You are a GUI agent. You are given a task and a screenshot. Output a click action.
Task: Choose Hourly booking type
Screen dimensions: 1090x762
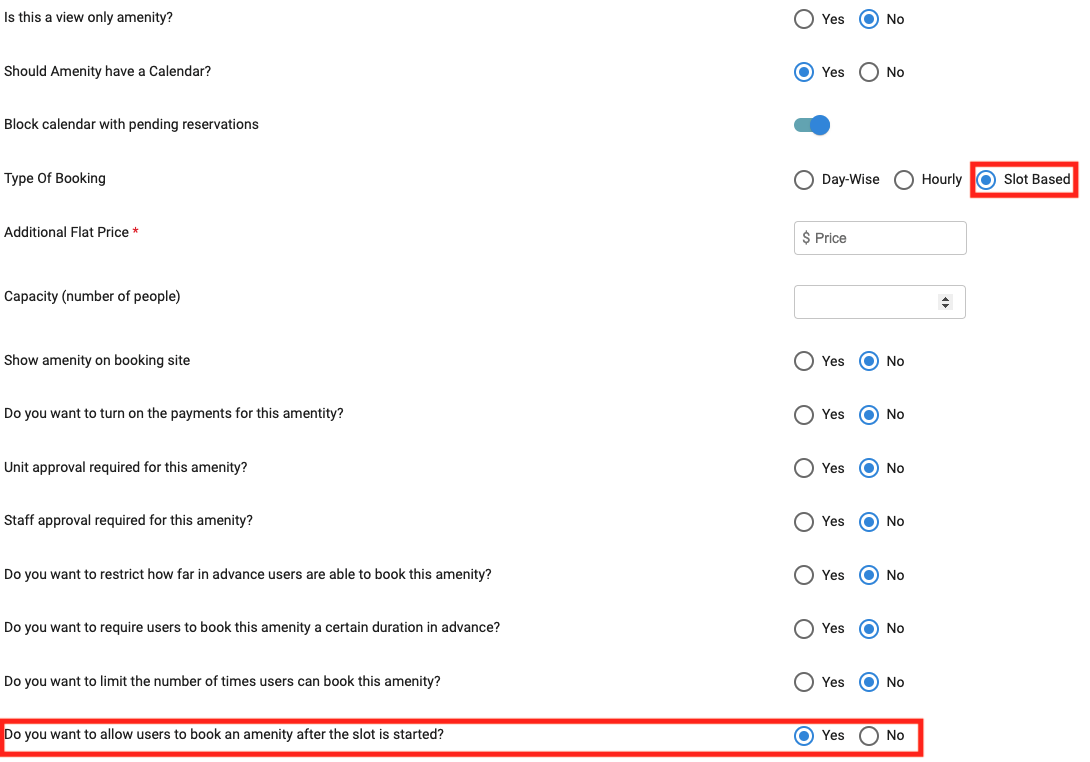click(x=904, y=180)
